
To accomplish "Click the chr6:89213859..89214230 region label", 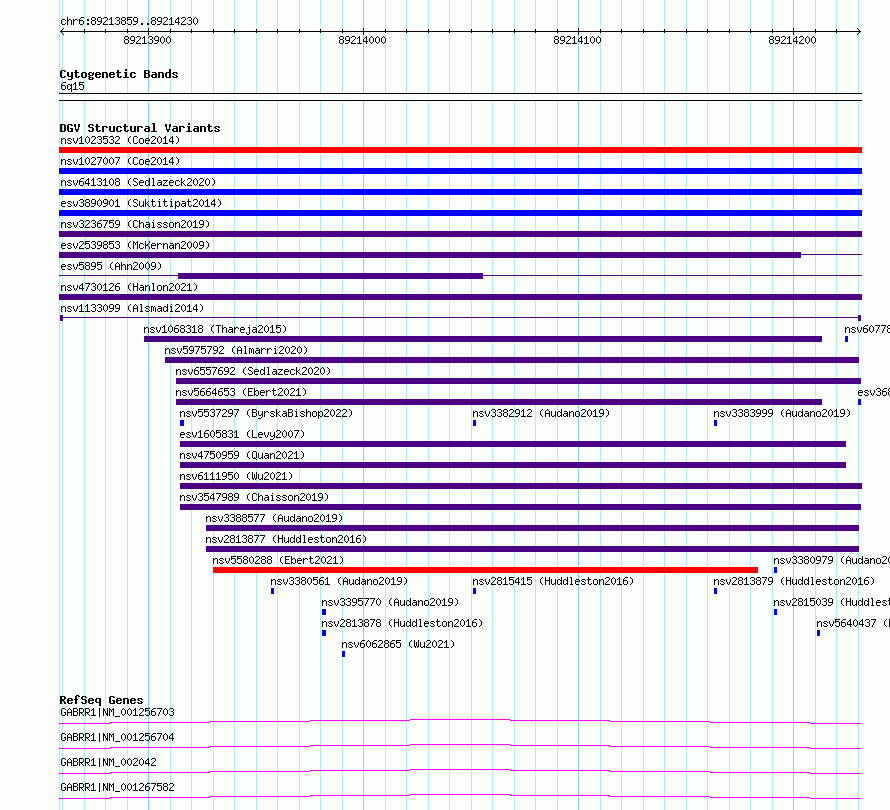I will [129, 21].
